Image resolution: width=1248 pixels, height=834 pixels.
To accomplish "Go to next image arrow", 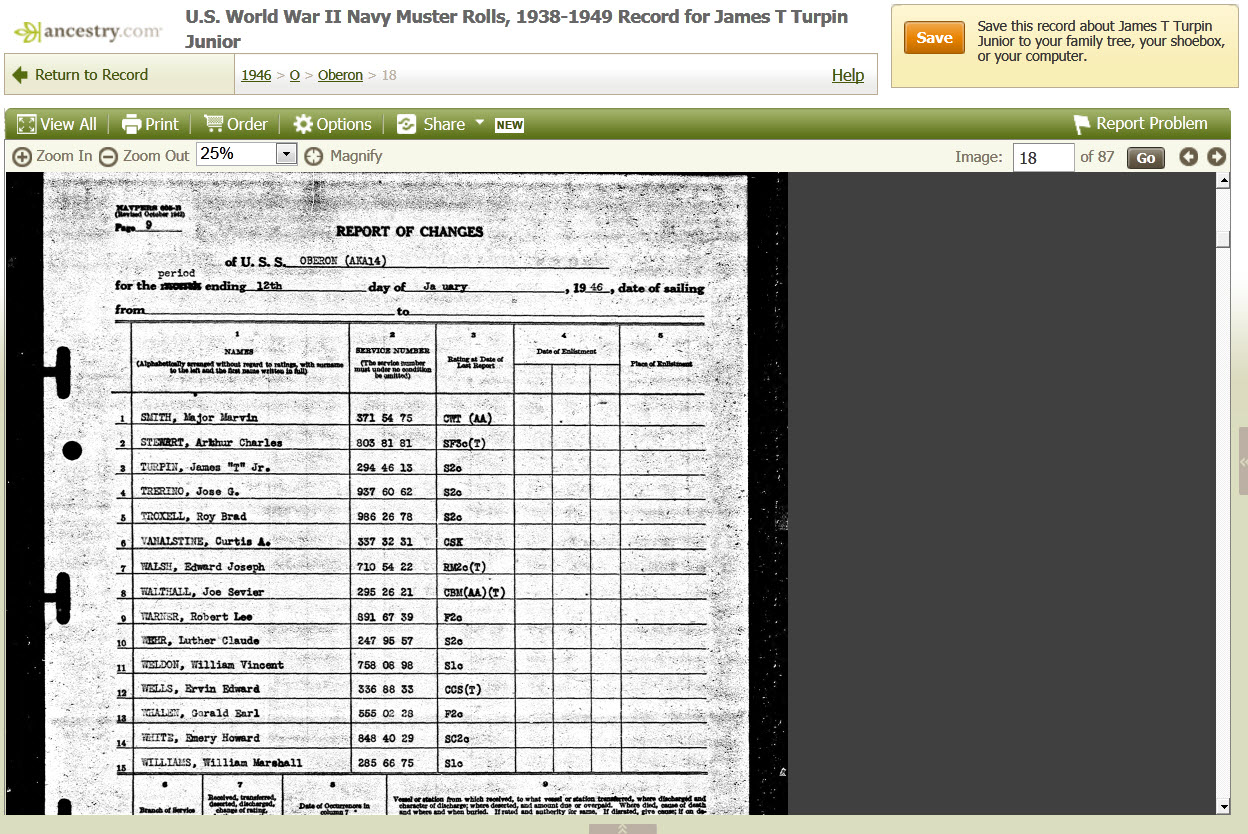I will [x=1216, y=157].
